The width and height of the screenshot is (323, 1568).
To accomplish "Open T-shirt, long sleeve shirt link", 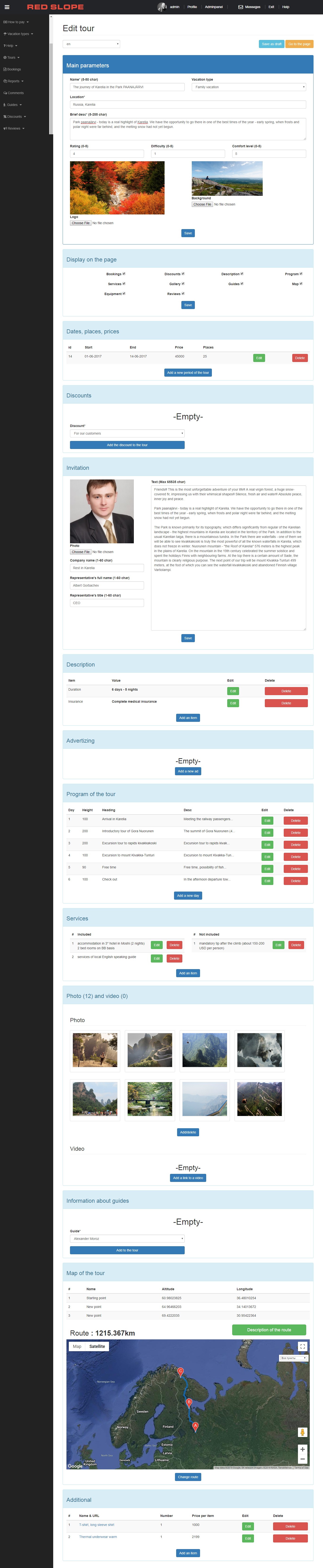I will point(97,1525).
